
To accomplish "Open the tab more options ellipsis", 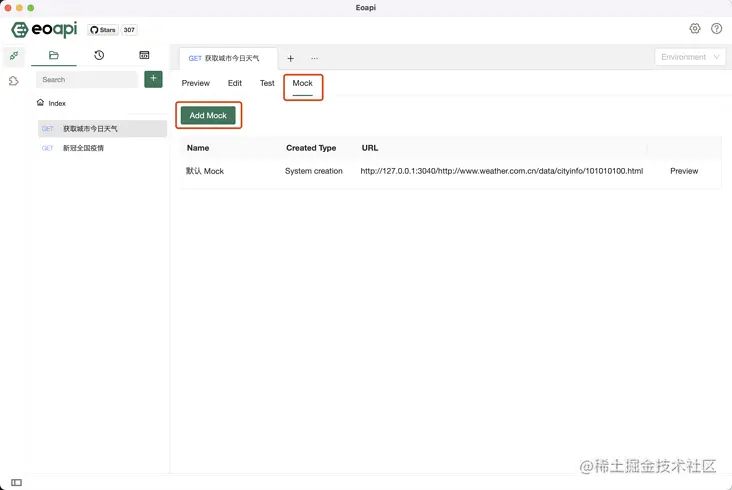I will pyautogui.click(x=314, y=58).
